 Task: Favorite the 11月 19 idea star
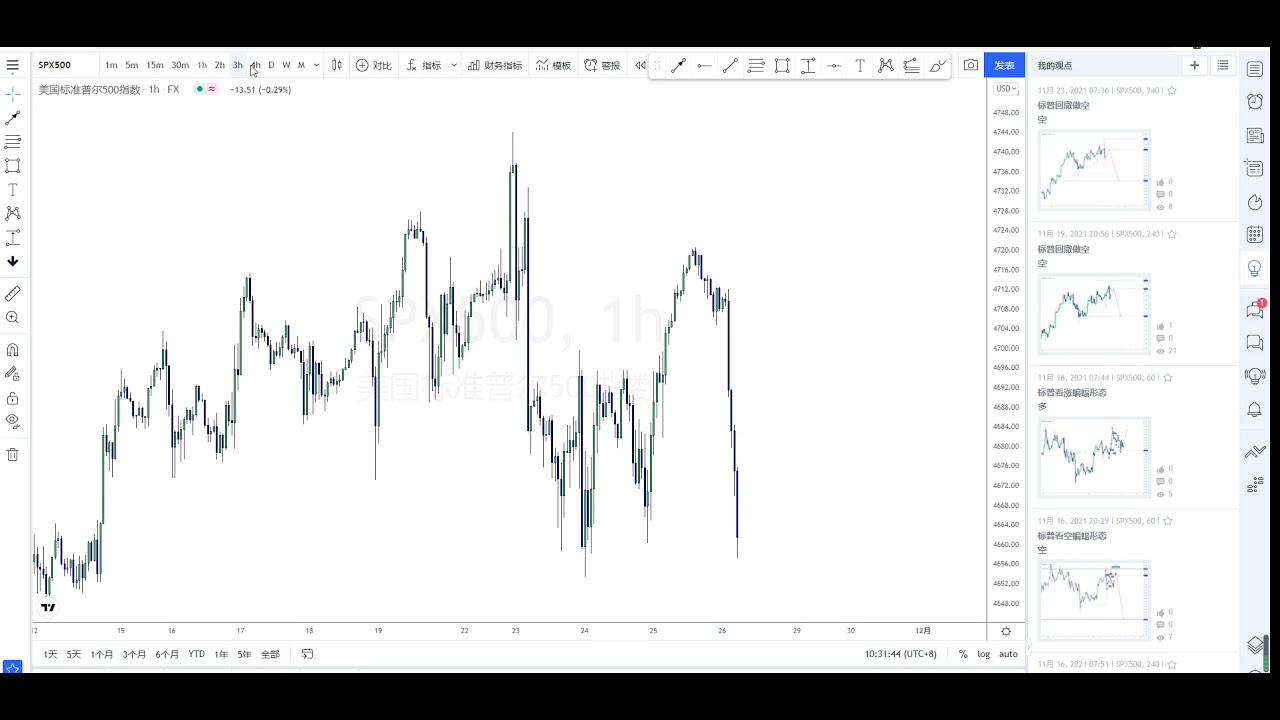[x=1172, y=234]
